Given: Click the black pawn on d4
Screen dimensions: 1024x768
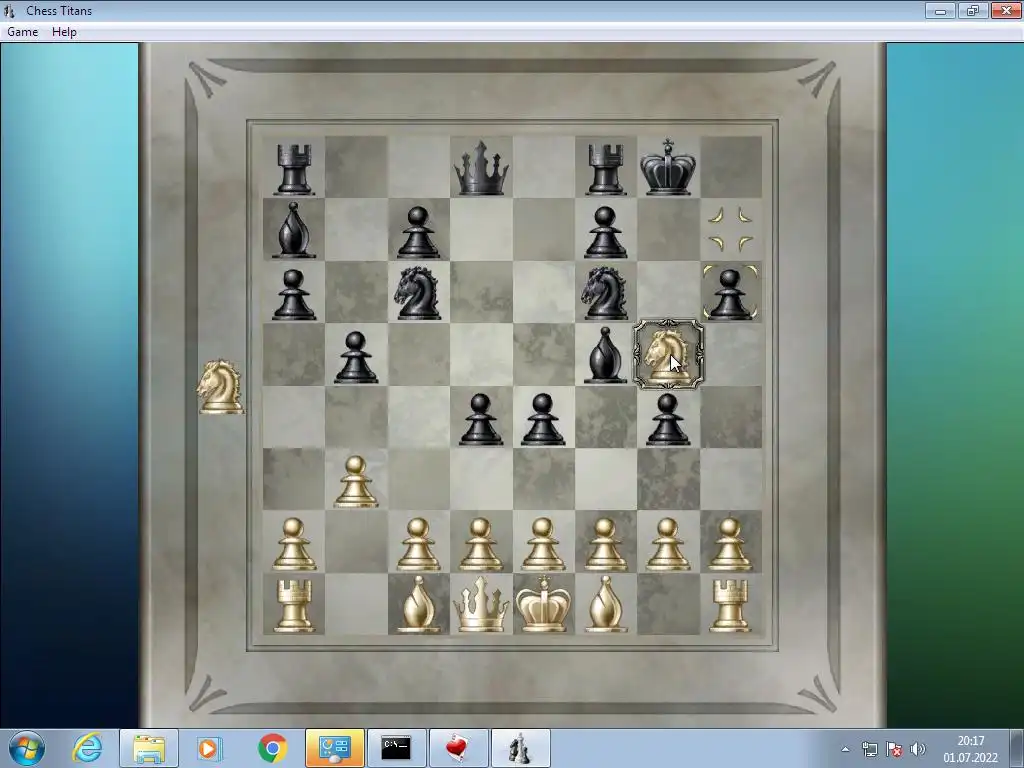Looking at the screenshot, I should coord(481,419).
